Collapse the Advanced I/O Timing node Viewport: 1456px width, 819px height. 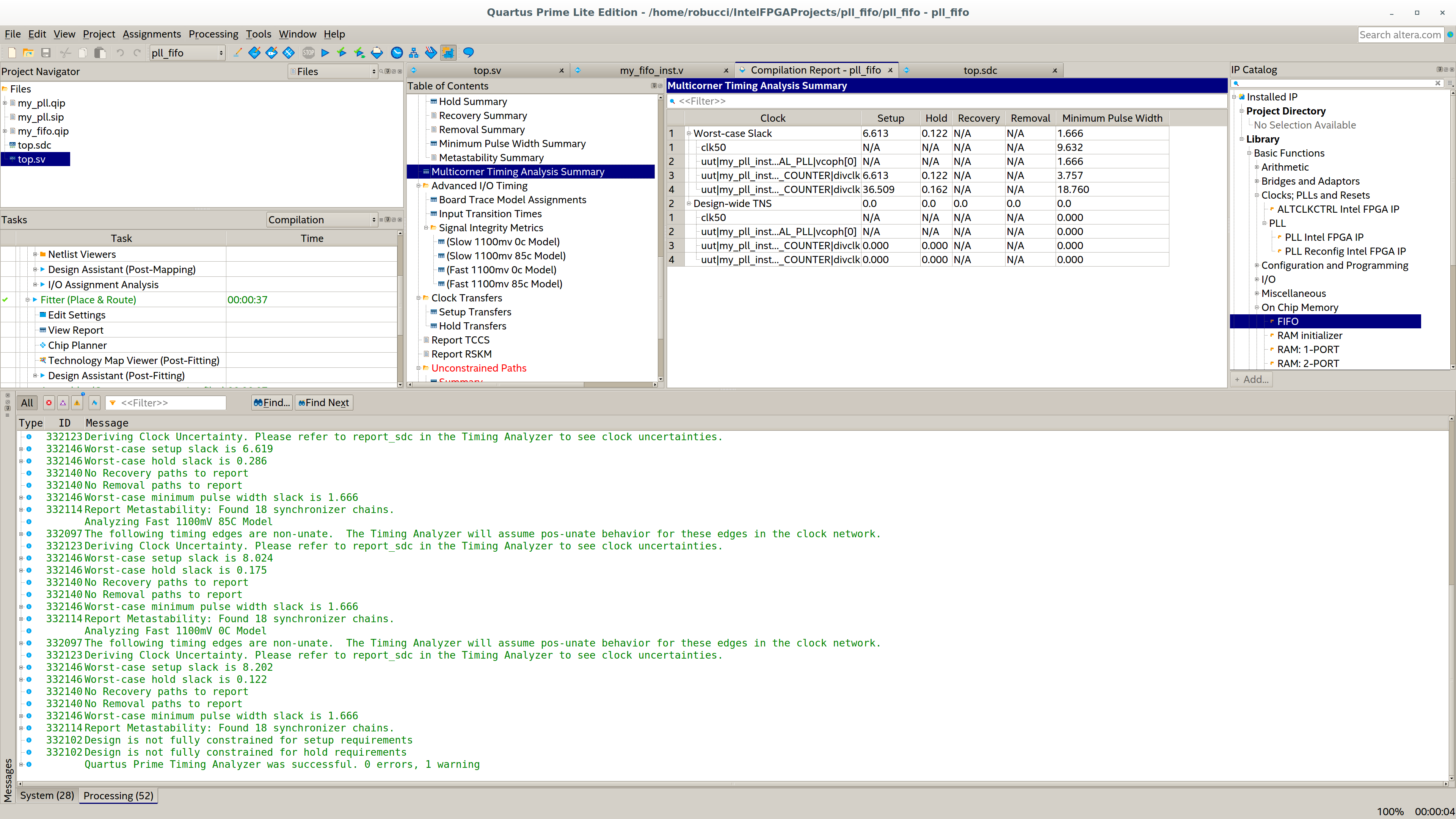[x=418, y=186]
